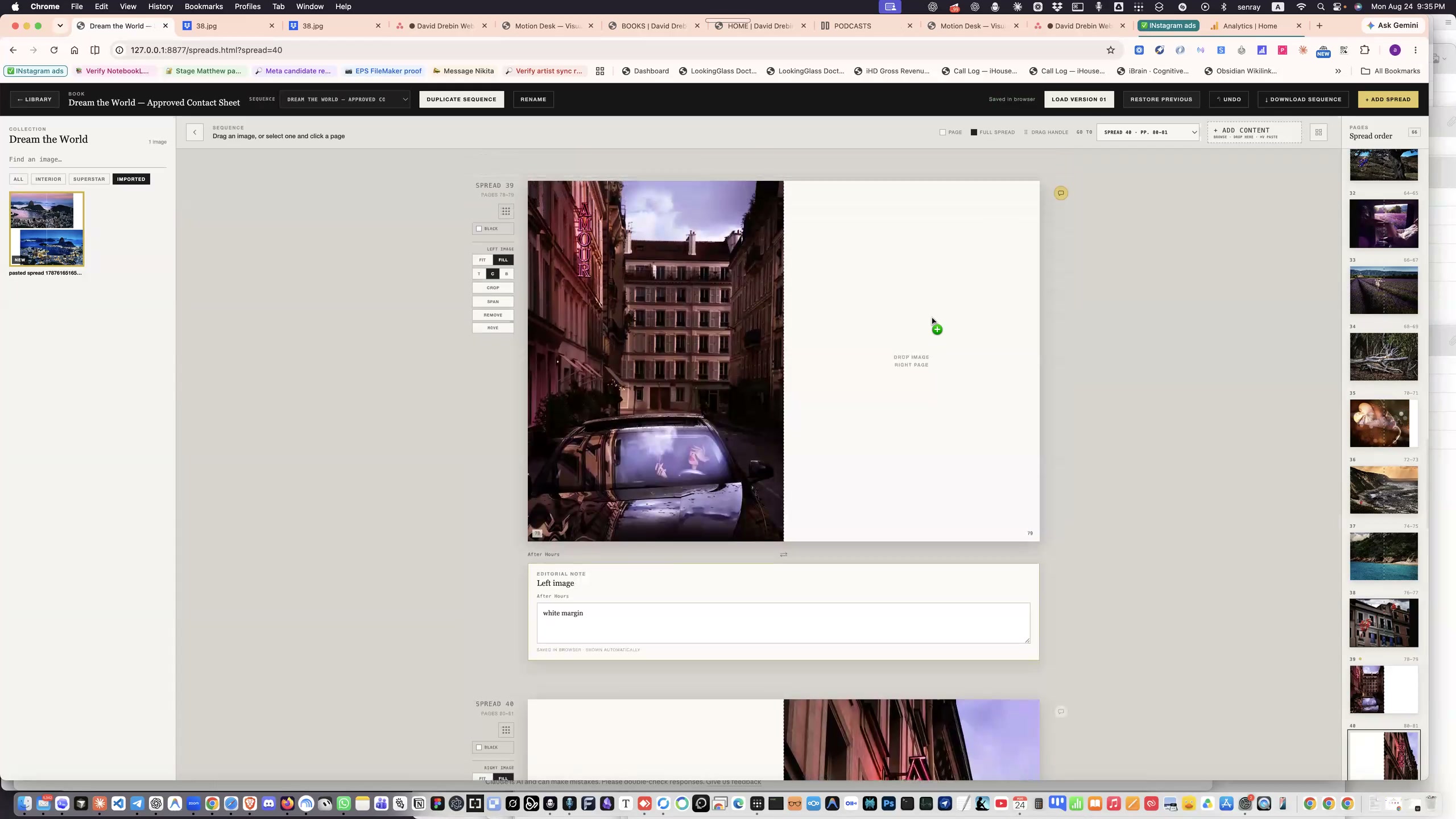Image resolution: width=1456 pixels, height=819 pixels.
Task: Open the Chrome three-dot menu
Action: click(x=1416, y=50)
